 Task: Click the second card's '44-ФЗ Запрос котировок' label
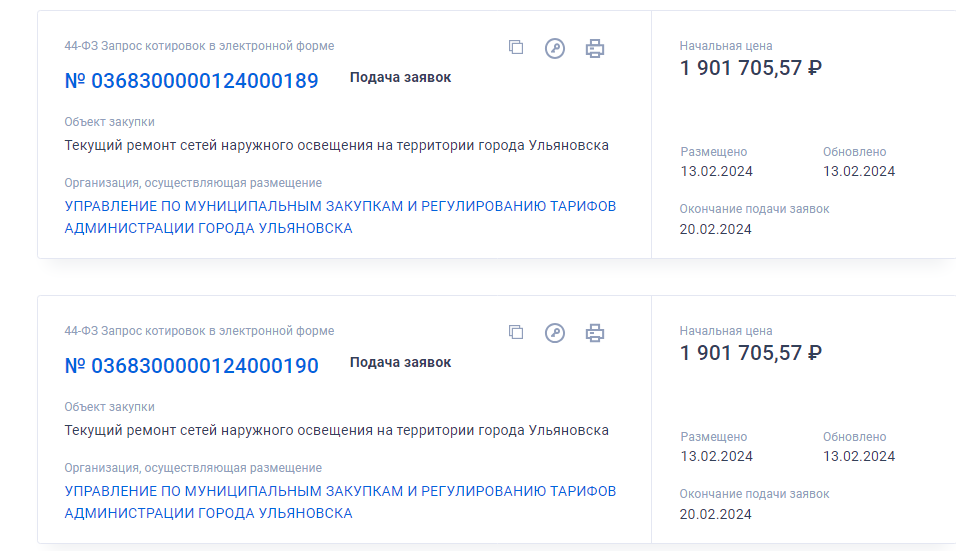[199, 331]
